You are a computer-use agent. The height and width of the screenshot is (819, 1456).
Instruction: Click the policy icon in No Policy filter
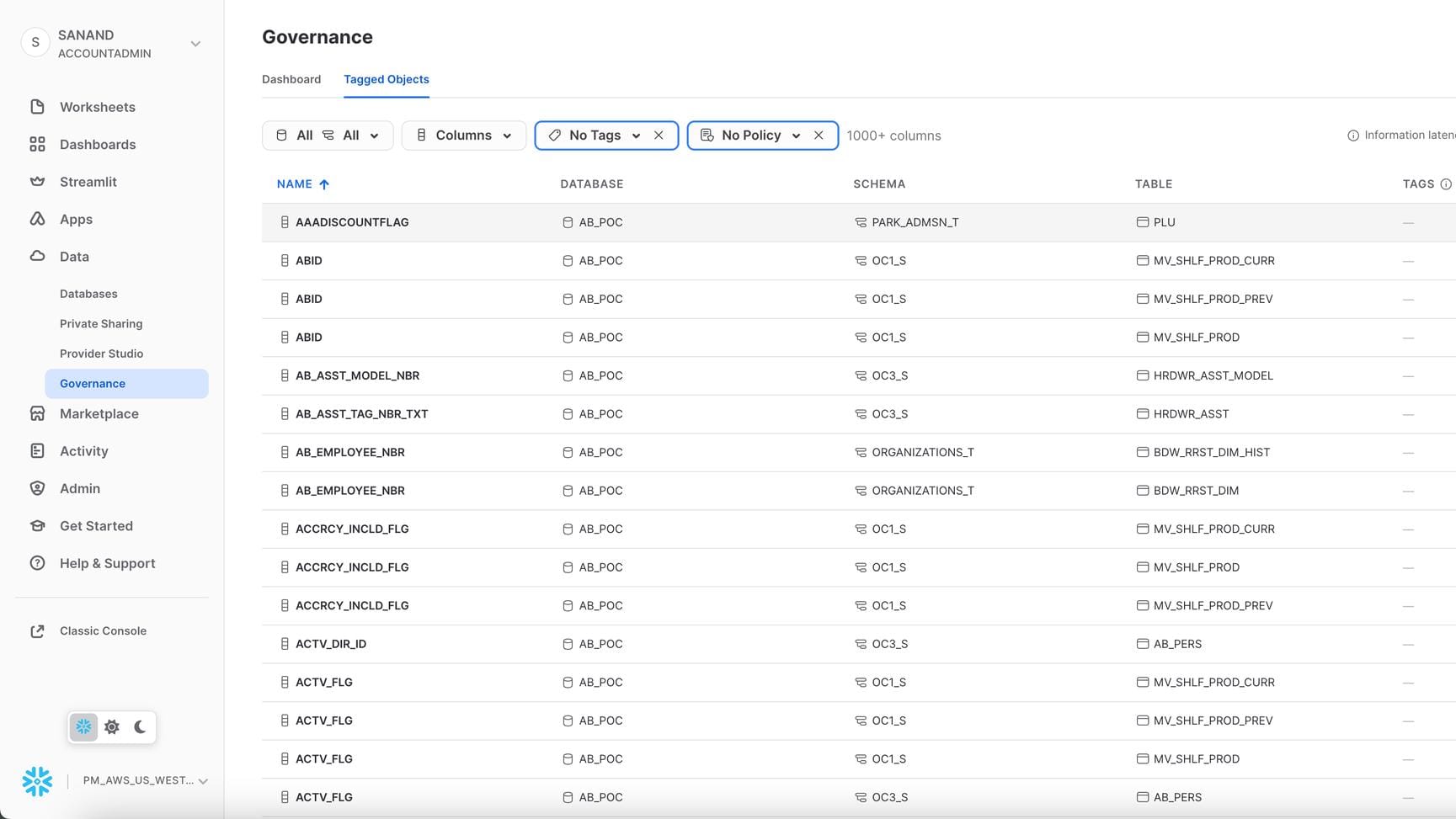click(x=707, y=136)
